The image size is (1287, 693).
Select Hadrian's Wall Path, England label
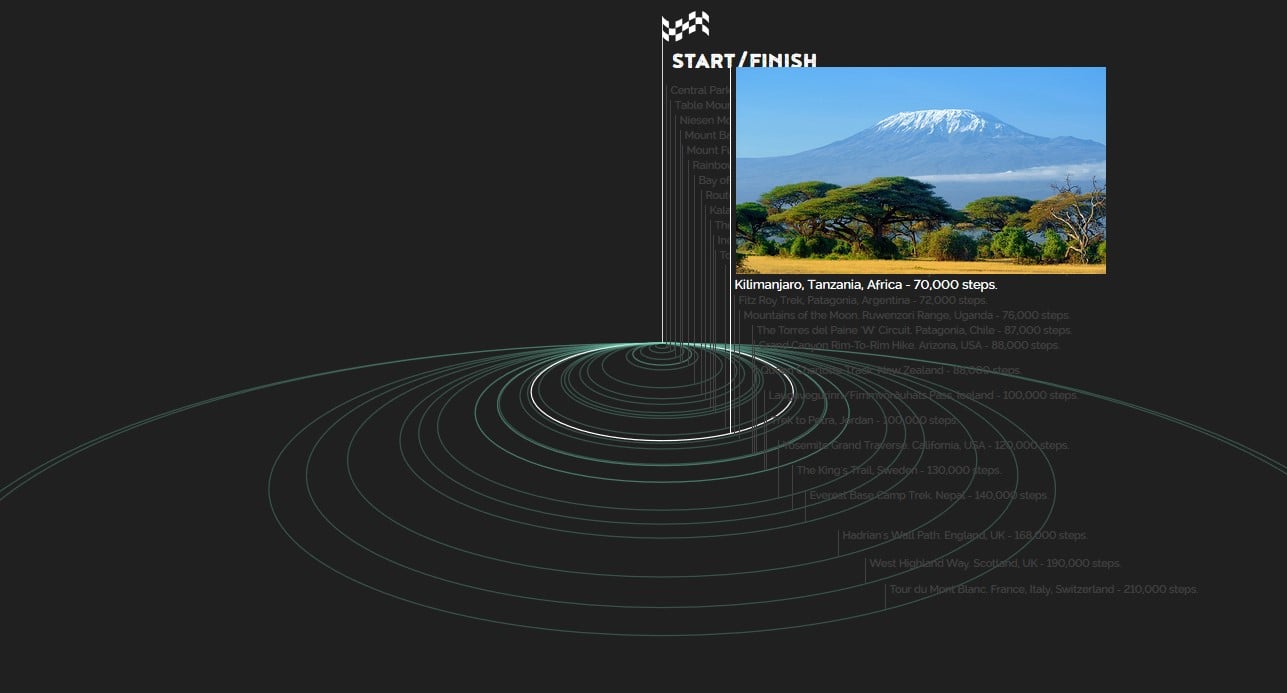pos(964,535)
